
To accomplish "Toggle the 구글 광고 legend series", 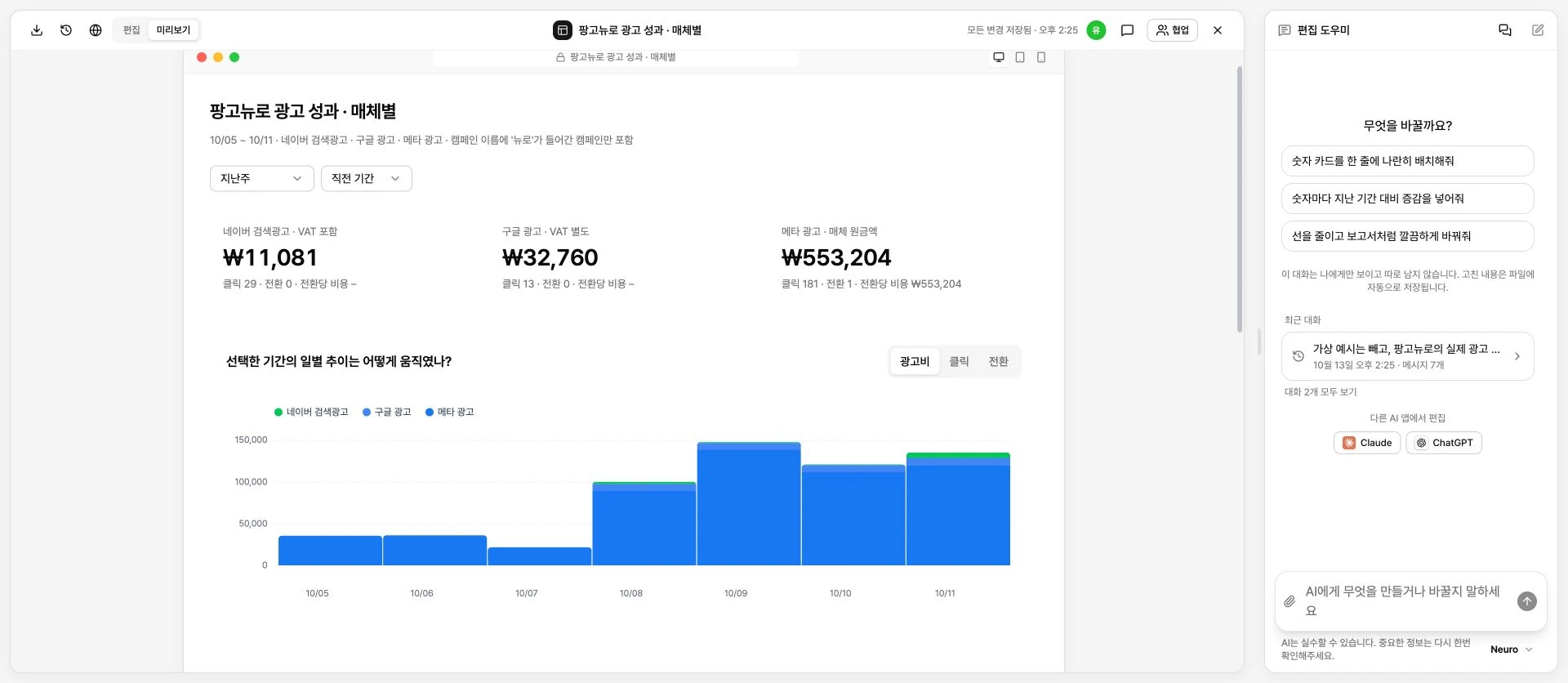I will 386,413.
